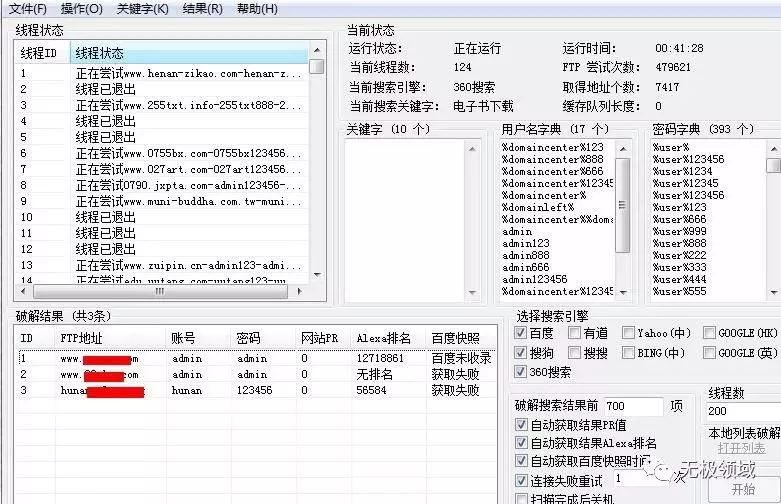781x504 pixels.
Task: Toggle 自动获取百度快照时间 checkbox
Action: click(x=521, y=461)
